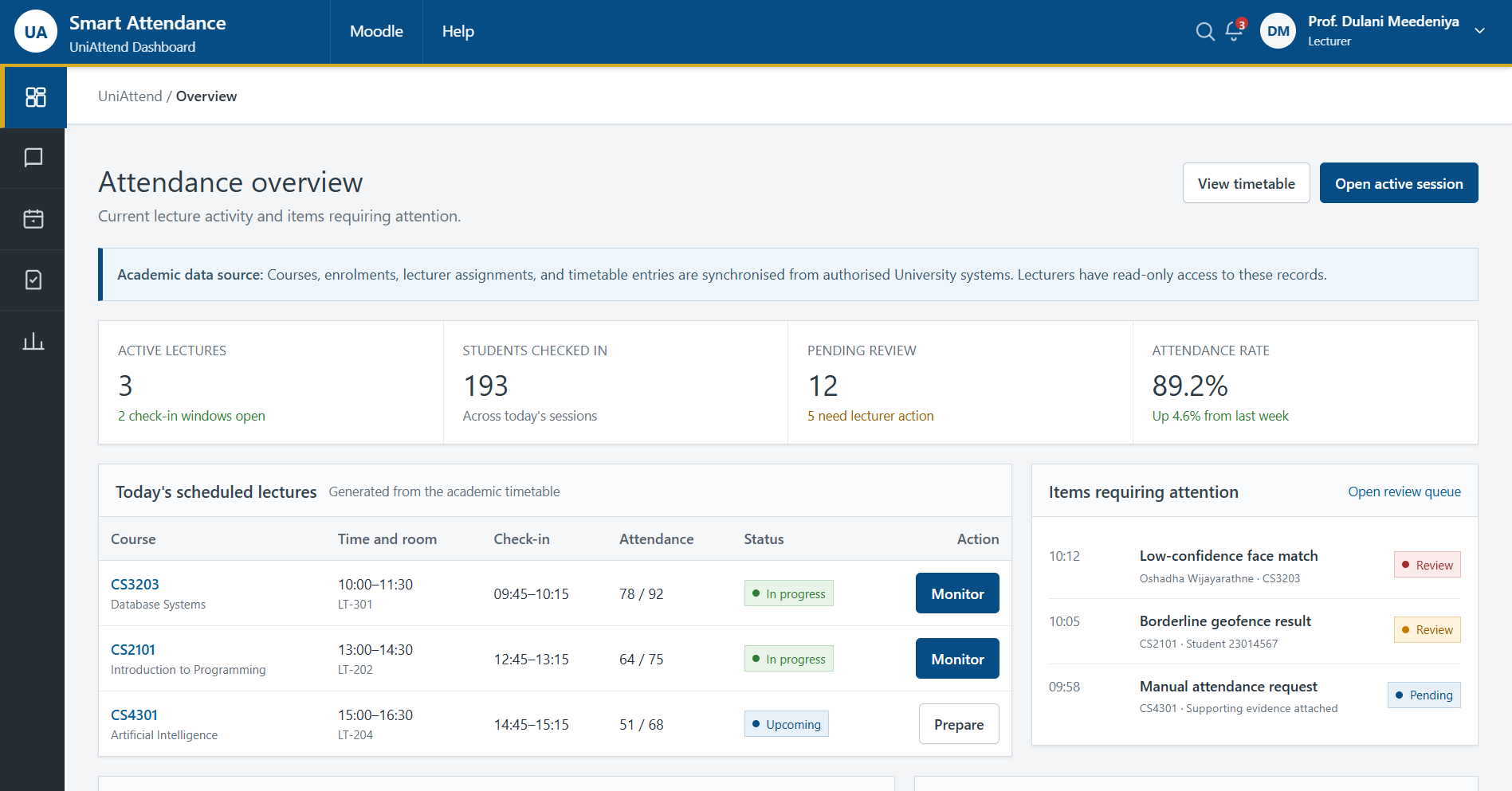Monitor the CS2101 lecture
The height and width of the screenshot is (791, 1512).
tap(957, 659)
